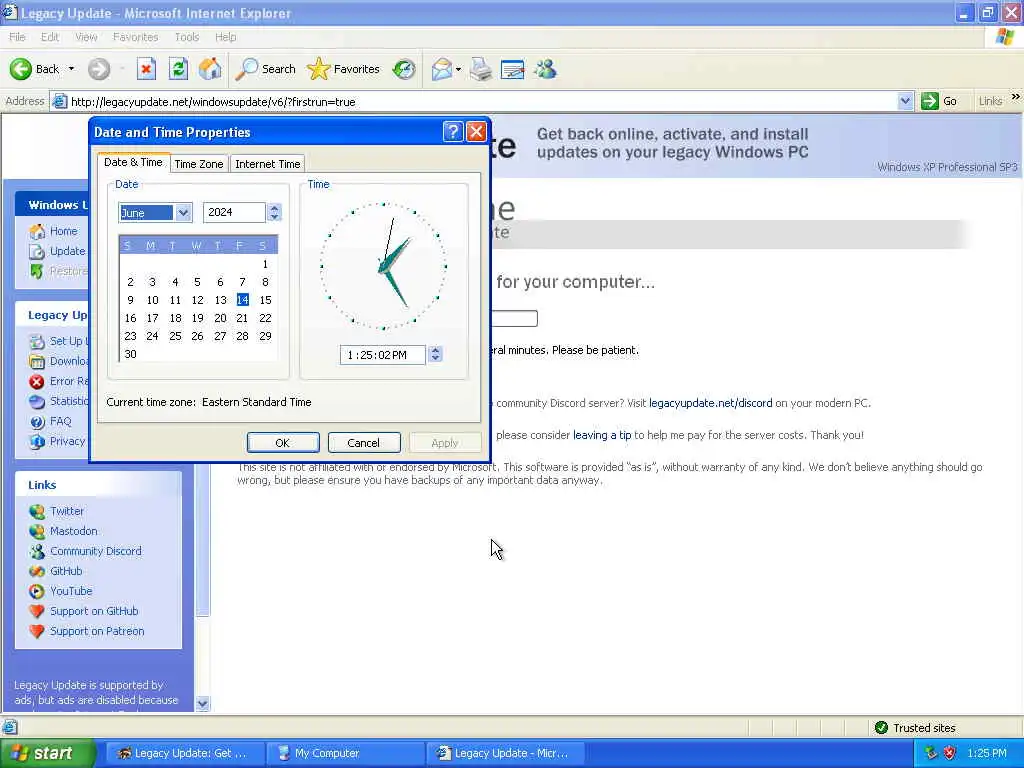Image resolution: width=1024 pixels, height=768 pixels.
Task: Decrease the year with the down arrow
Action: point(274,217)
